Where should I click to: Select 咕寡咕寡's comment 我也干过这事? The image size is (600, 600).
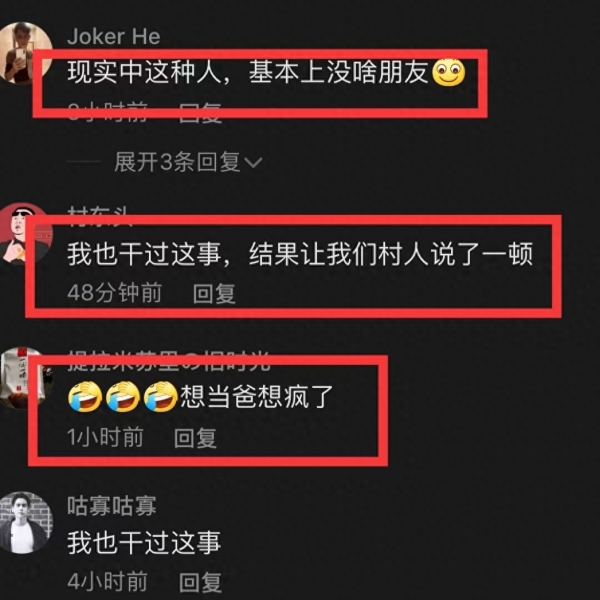(144, 543)
